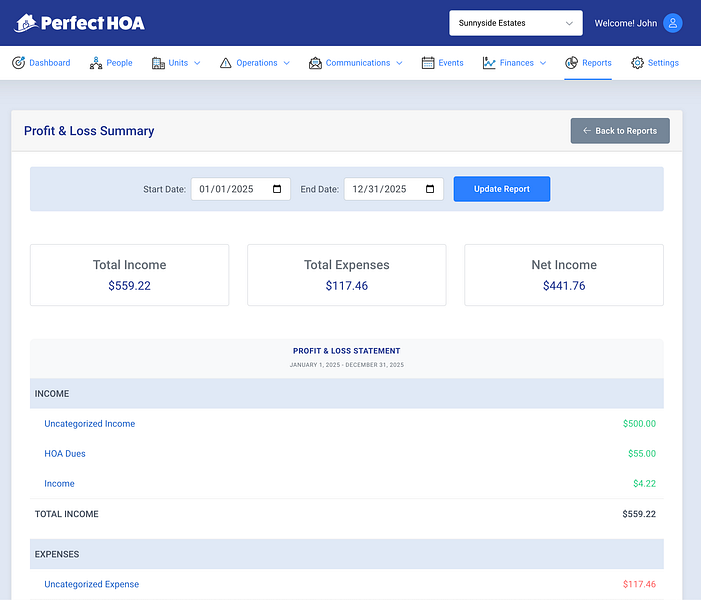Click the Events calendar icon

[428, 63]
